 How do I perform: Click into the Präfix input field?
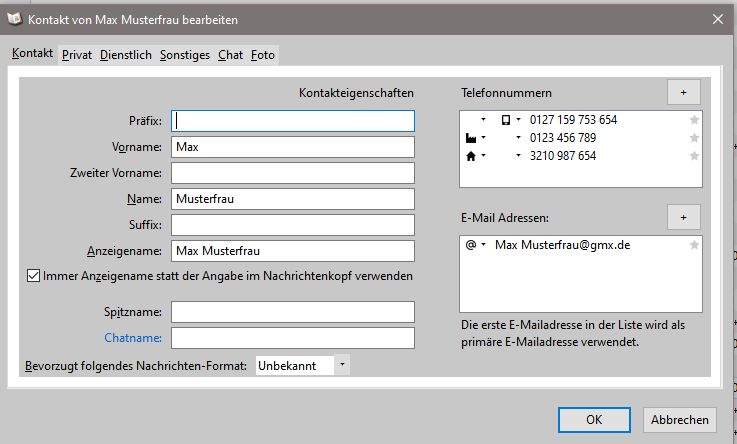293,121
